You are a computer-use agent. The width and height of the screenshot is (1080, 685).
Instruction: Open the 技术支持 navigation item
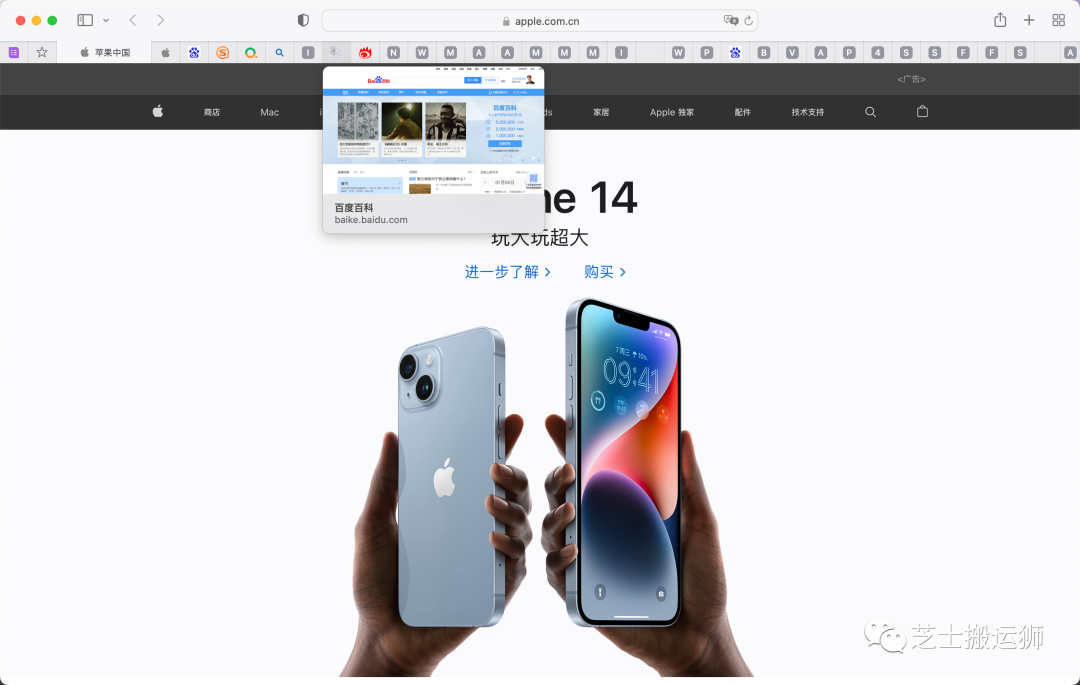coord(807,112)
